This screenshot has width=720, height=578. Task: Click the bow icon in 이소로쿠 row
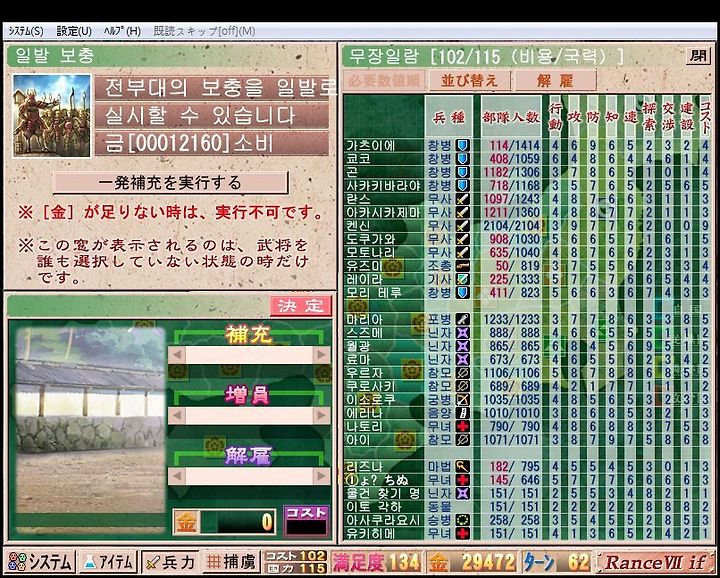pos(462,399)
